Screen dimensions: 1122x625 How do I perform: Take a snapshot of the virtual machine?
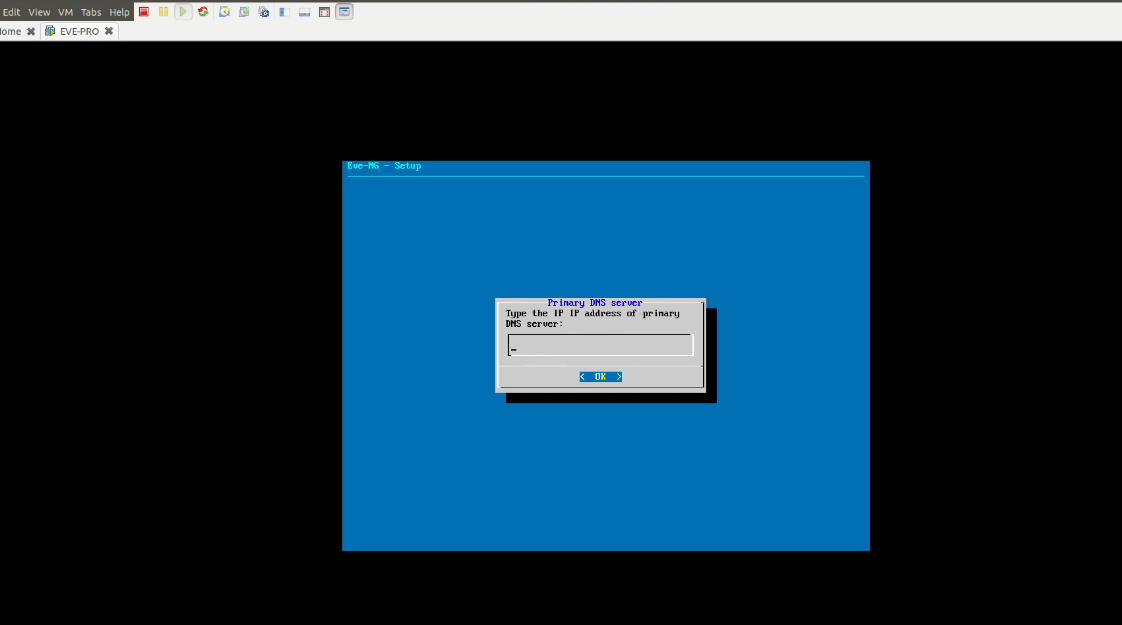[x=224, y=11]
